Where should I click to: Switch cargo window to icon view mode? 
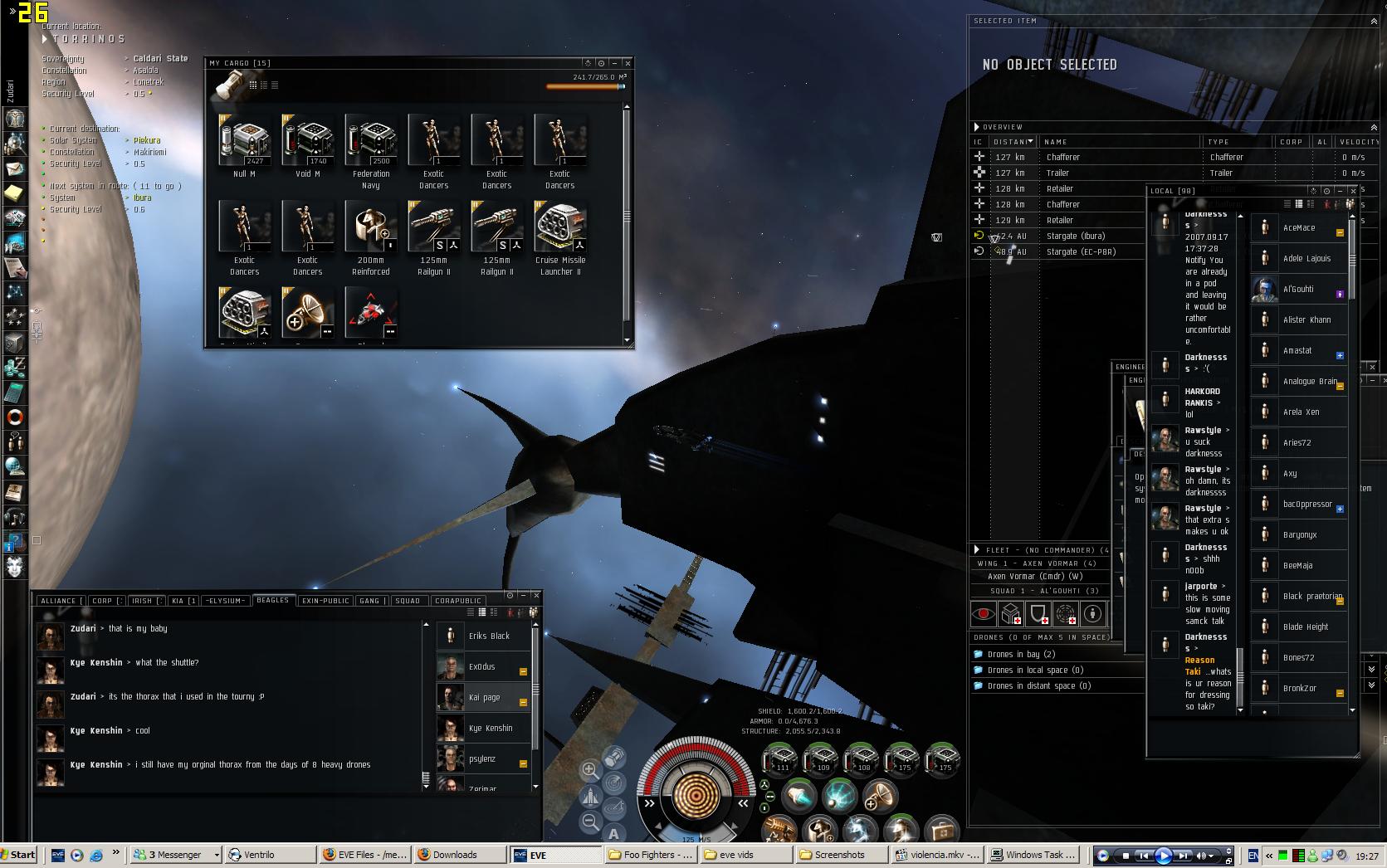click(252, 85)
